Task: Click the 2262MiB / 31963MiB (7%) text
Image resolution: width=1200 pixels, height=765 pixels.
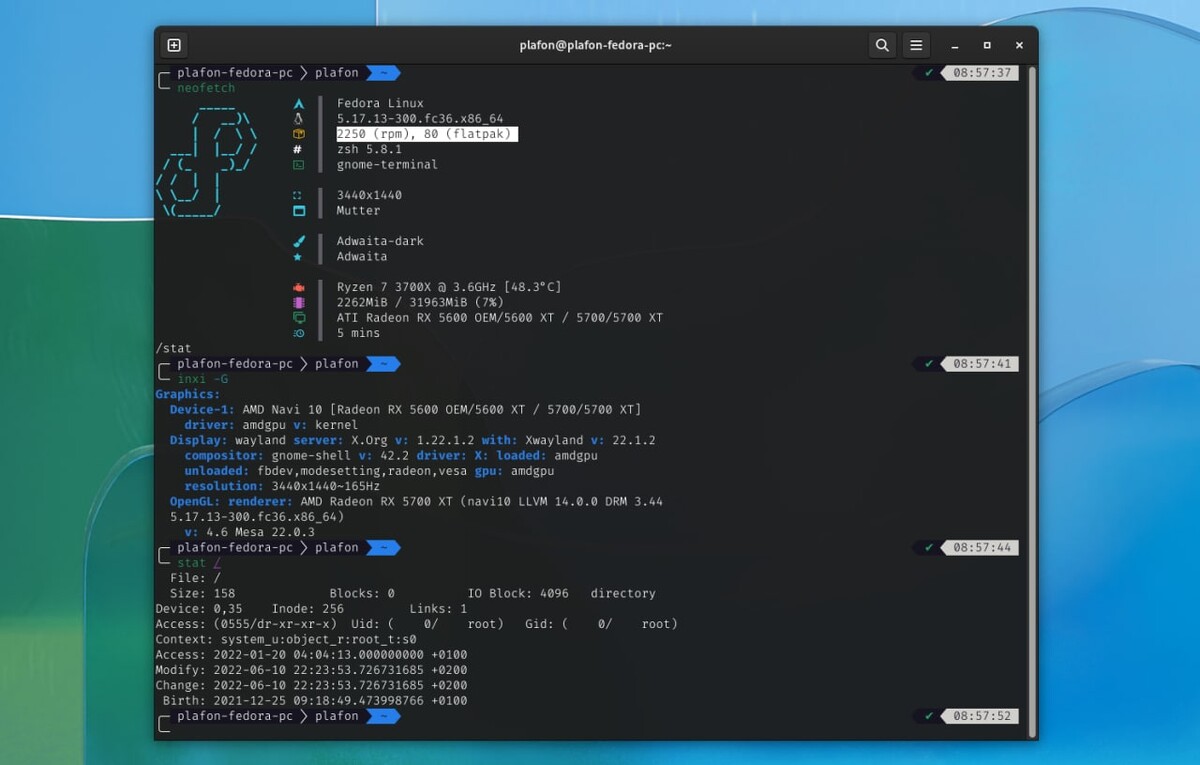Action: (420, 302)
